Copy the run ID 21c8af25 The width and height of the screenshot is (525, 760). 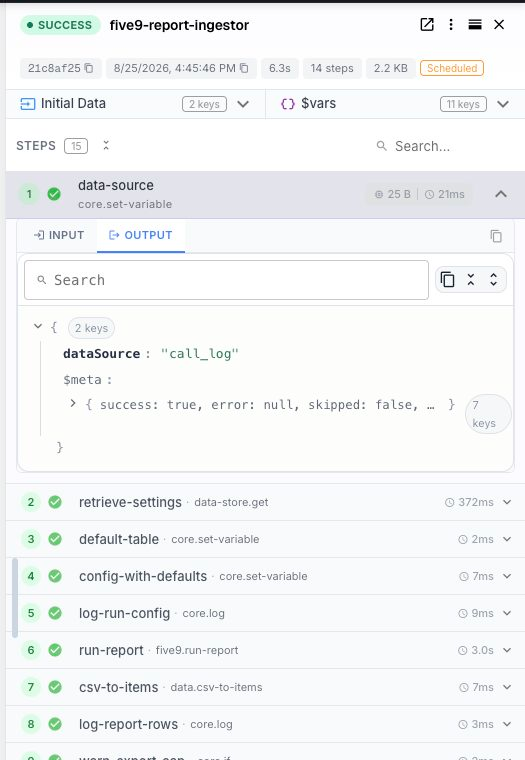89,68
